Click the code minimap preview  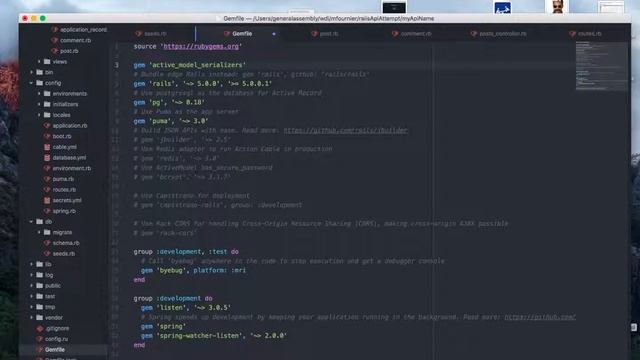pos(602,65)
